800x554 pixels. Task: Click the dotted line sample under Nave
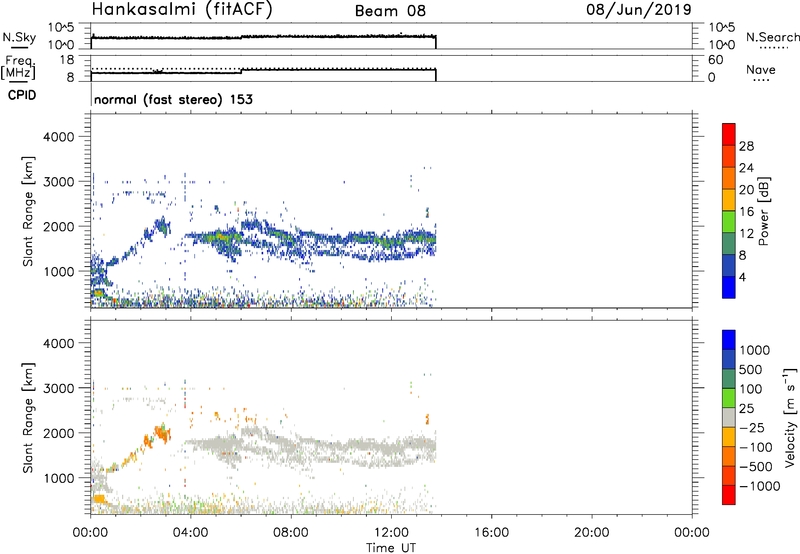[x=762, y=80]
